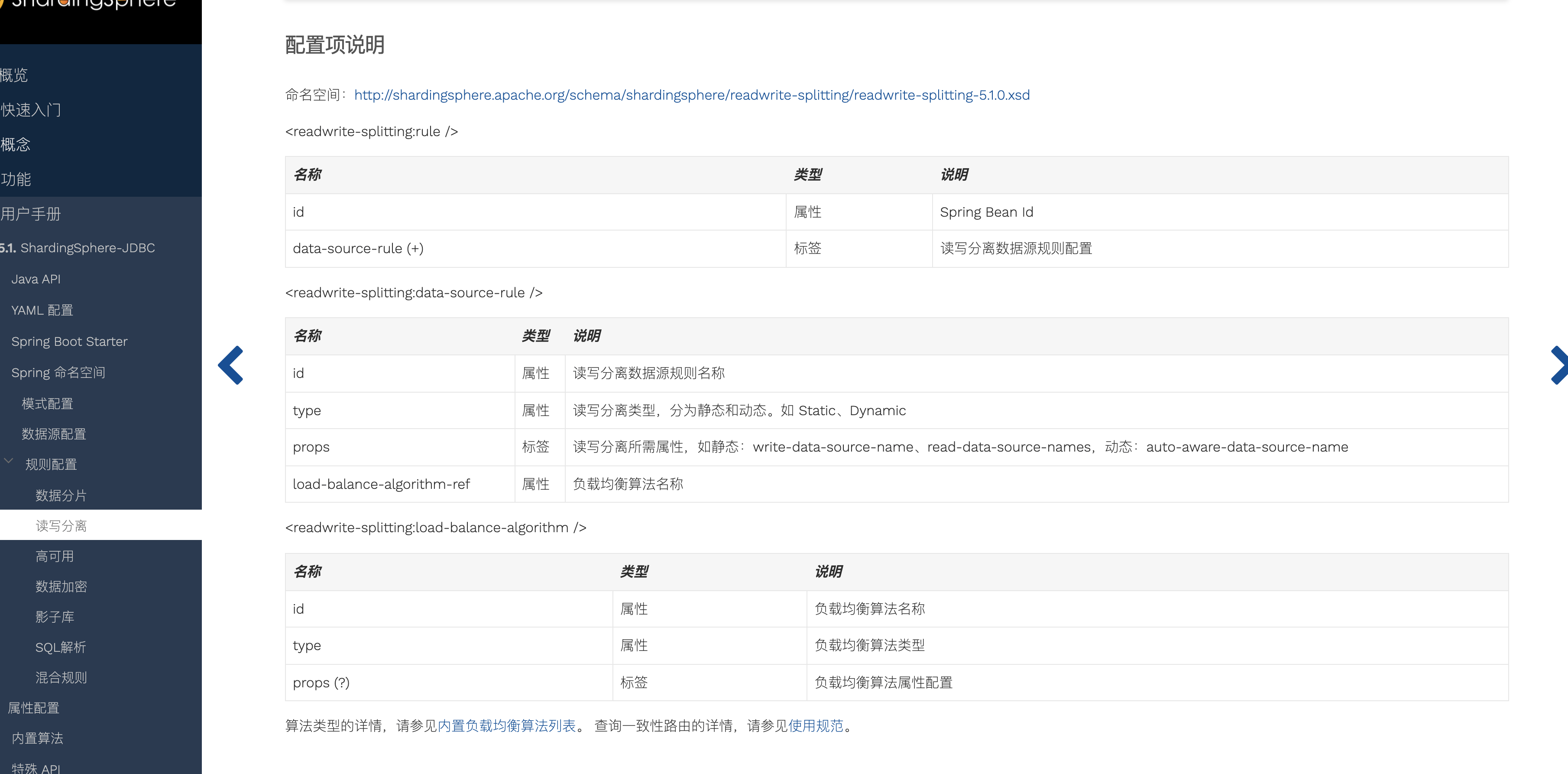The width and height of the screenshot is (1568, 774).
Task: Go to the previous page arrow
Action: coord(231,365)
